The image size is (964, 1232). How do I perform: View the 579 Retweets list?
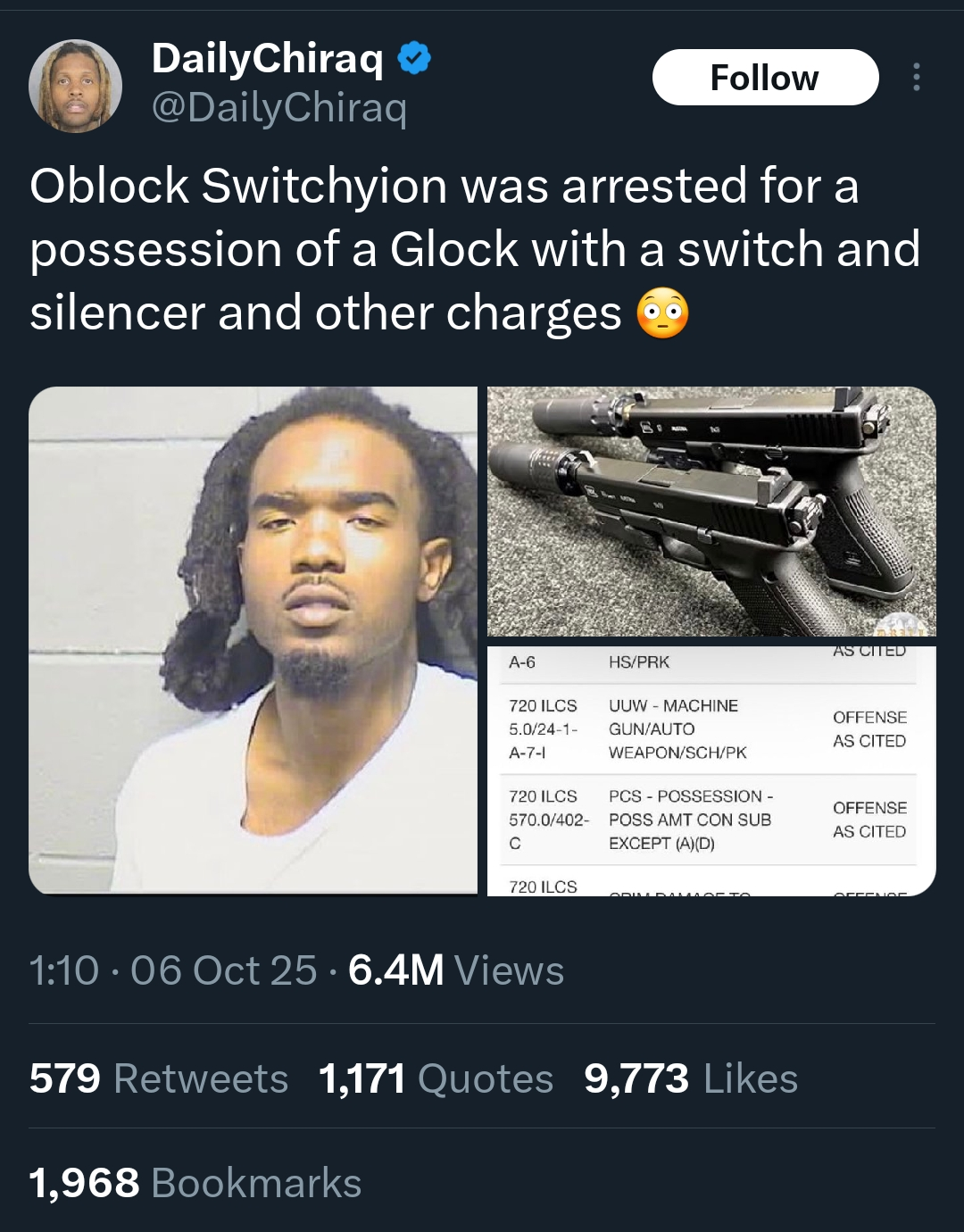coord(159,1078)
